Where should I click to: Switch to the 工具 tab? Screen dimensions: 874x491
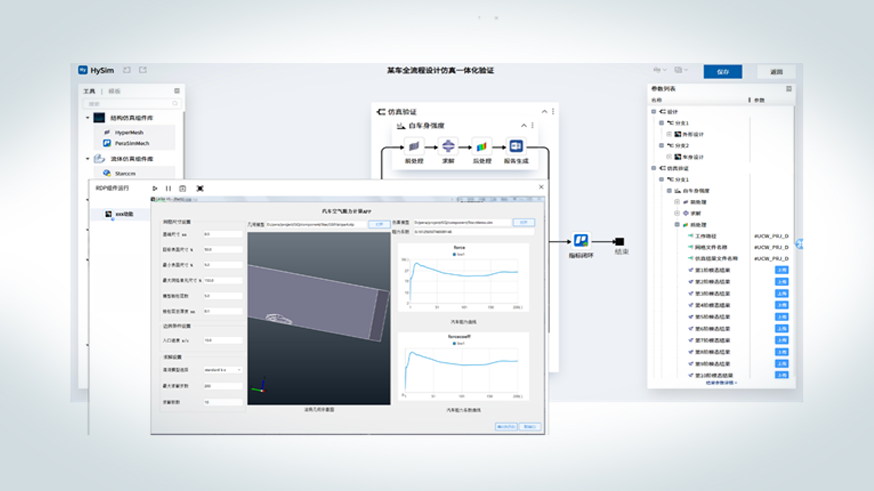[x=89, y=91]
